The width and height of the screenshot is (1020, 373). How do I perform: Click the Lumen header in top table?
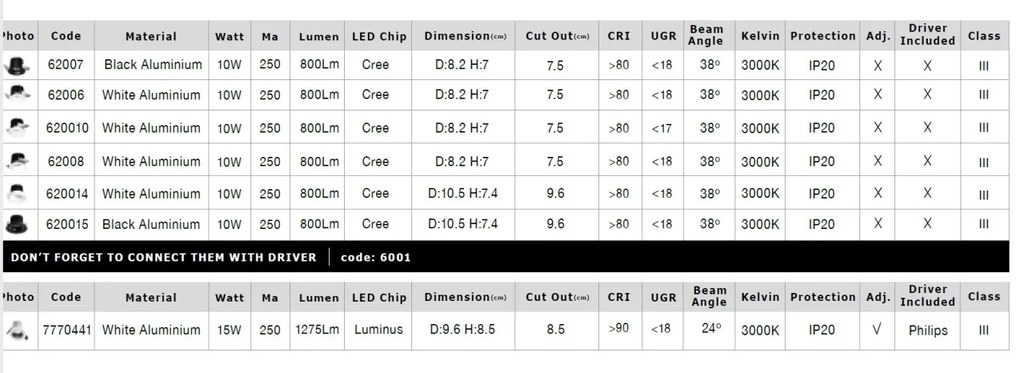319,36
